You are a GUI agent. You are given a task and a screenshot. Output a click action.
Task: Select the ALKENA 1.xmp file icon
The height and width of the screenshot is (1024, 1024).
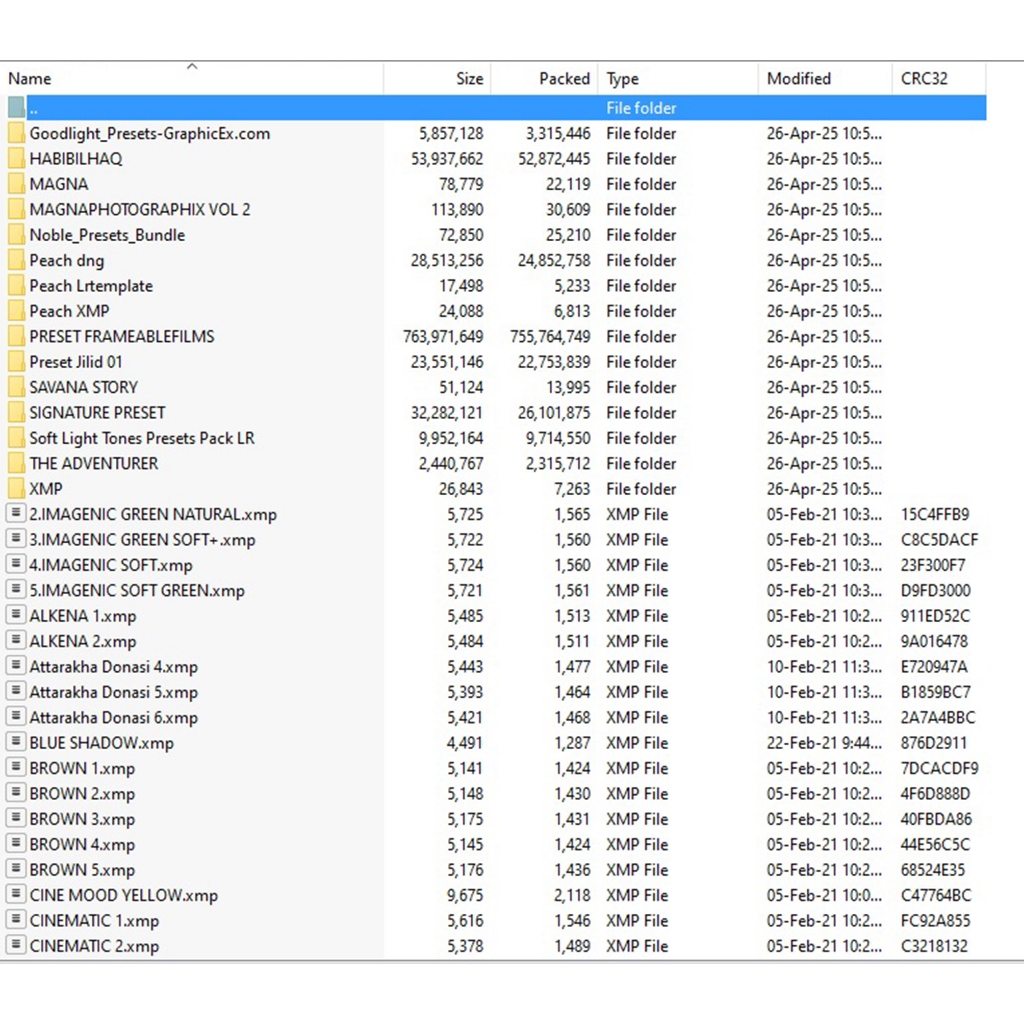15,616
